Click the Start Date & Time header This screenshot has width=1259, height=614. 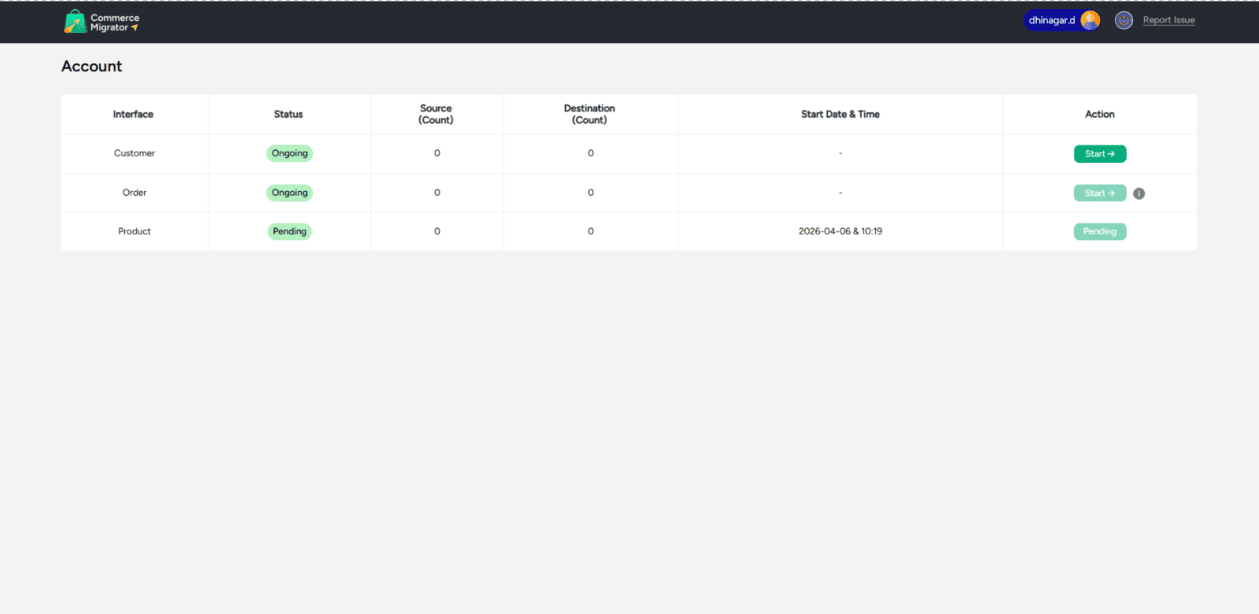coord(840,114)
